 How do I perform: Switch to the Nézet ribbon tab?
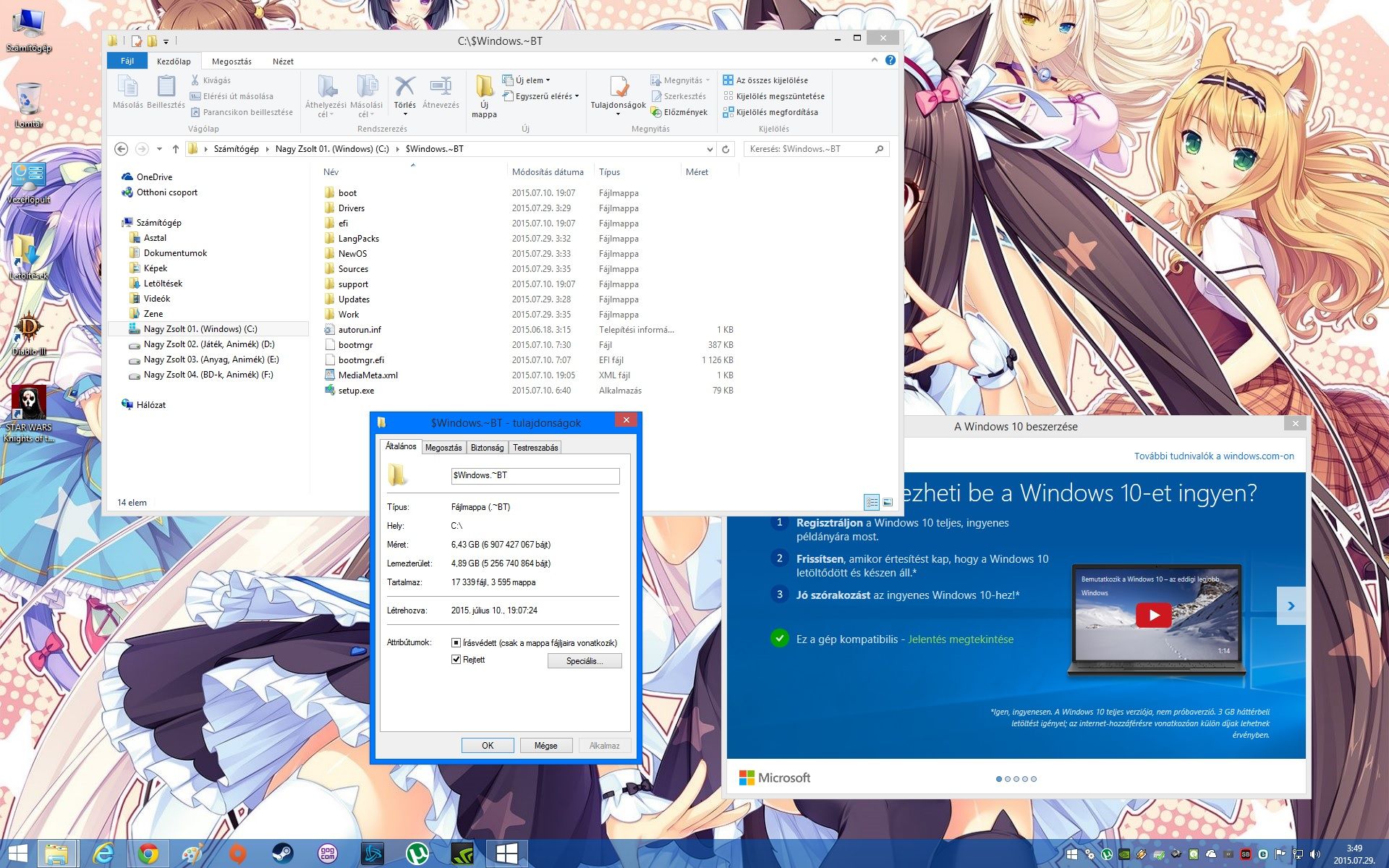pyautogui.click(x=283, y=61)
